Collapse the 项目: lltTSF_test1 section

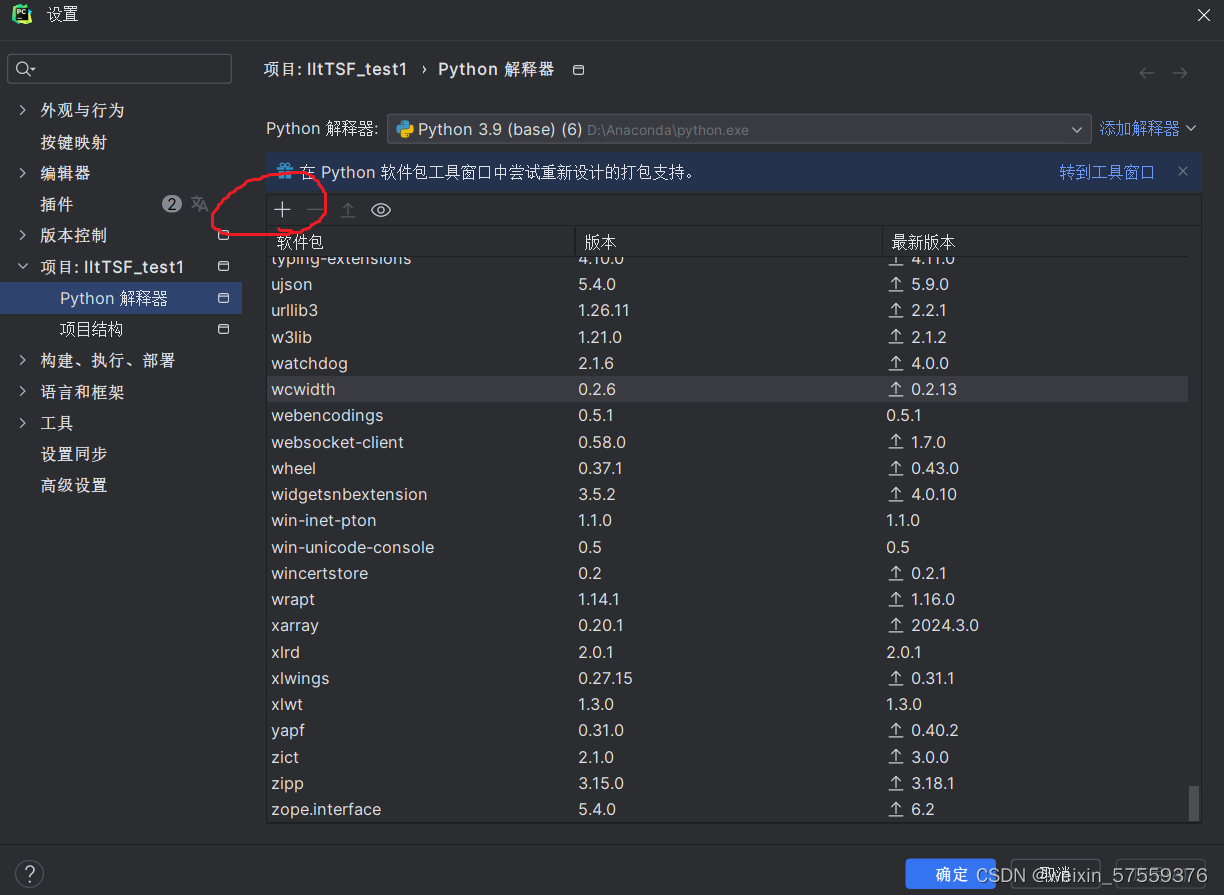[22, 266]
